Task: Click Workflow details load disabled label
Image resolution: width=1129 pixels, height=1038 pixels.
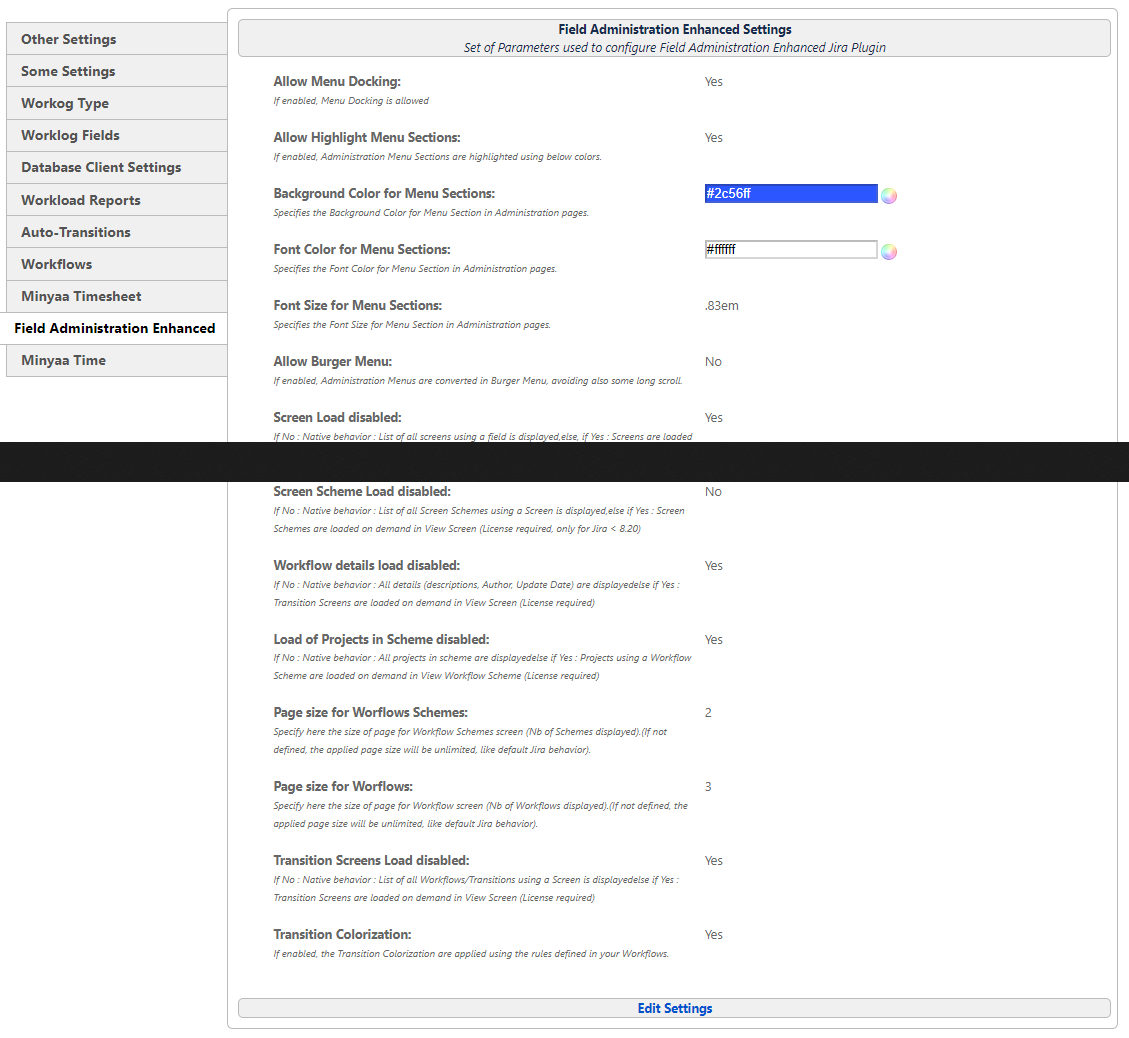Action: tap(366, 566)
